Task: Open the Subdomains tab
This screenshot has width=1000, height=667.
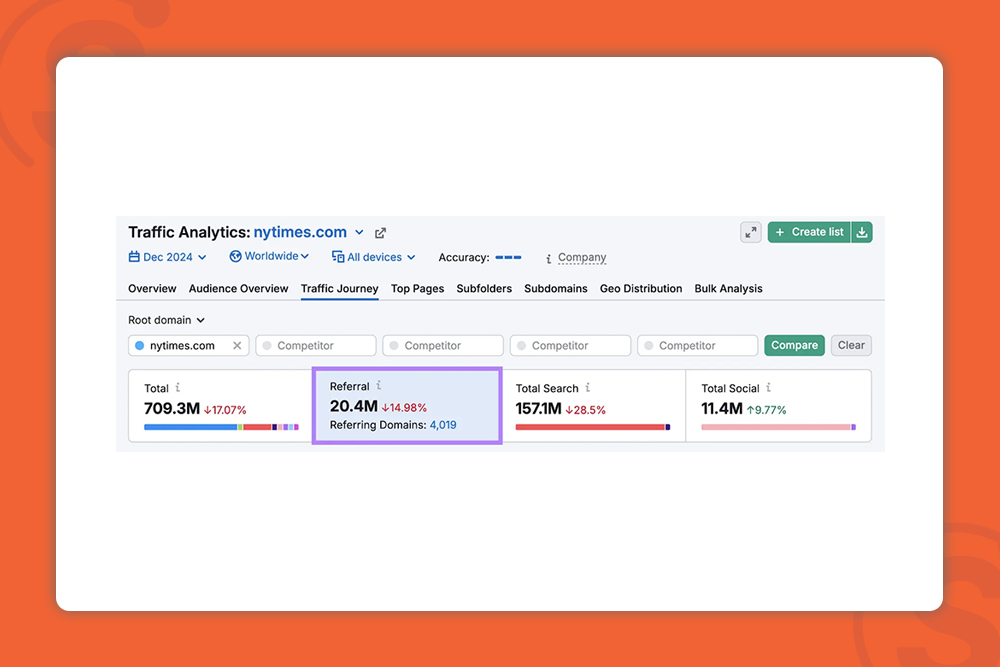Action: [555, 289]
